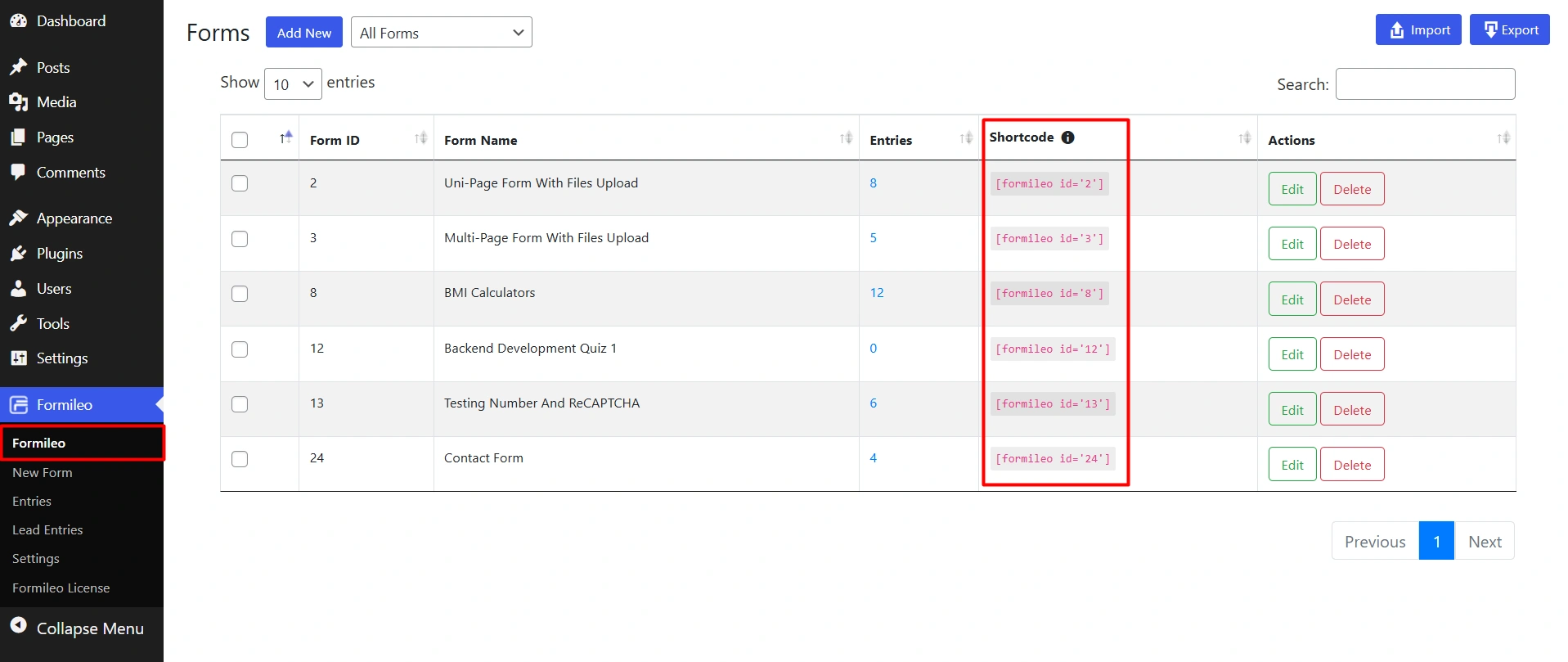Open the All Forms filter dropdown

pyautogui.click(x=441, y=33)
